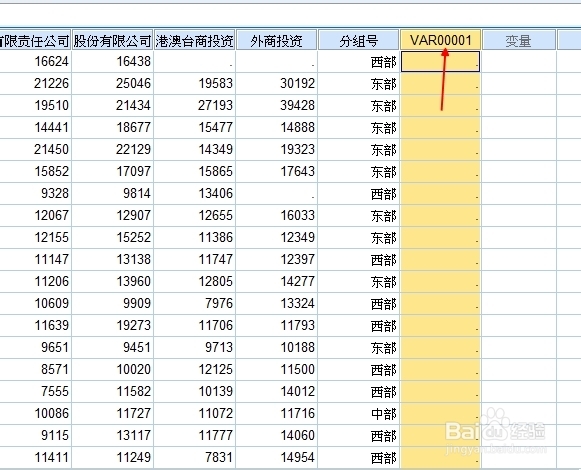This screenshot has height=470, width=581.
Task: Click cell value 21226
Action: (x=52, y=83)
